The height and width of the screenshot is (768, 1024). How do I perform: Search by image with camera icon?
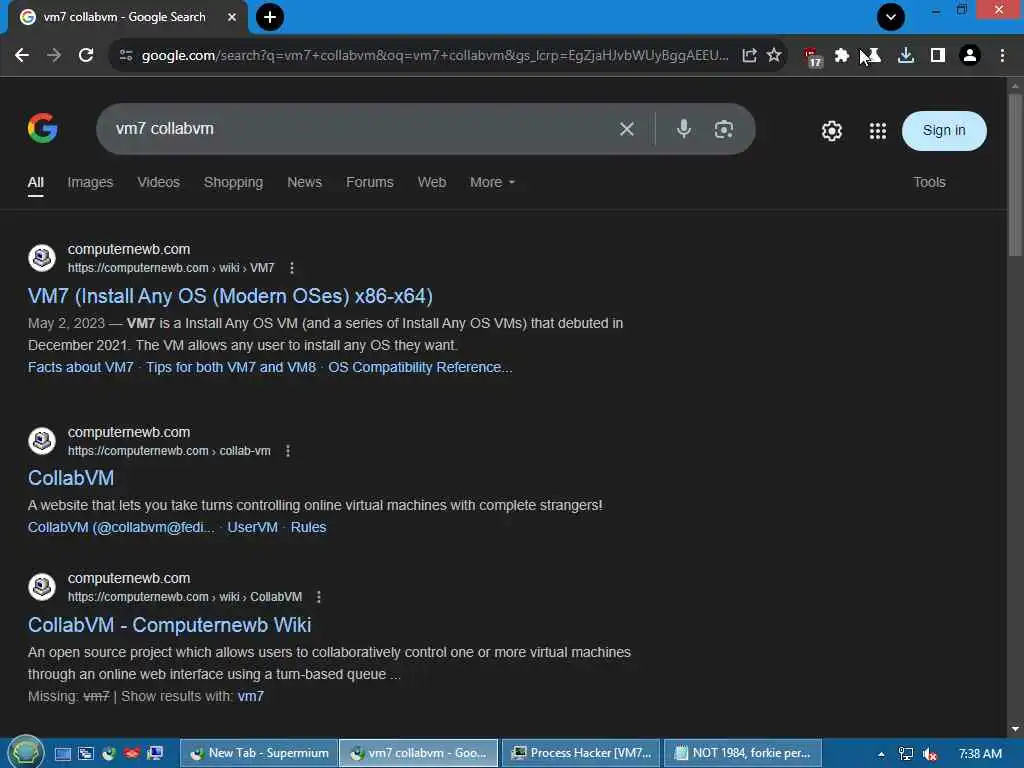[x=724, y=129]
